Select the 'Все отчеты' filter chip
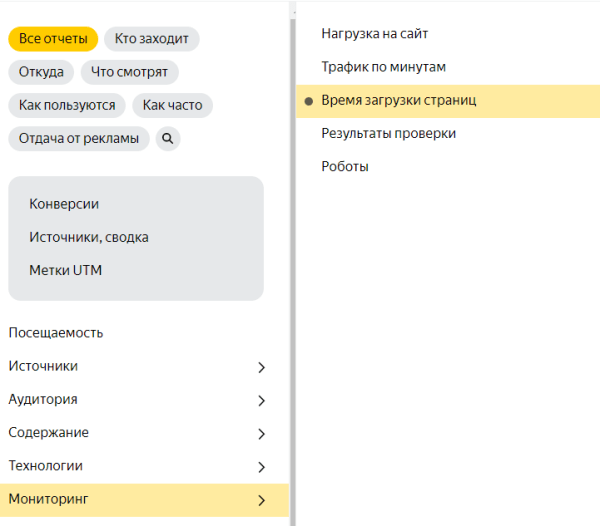 coord(53,39)
